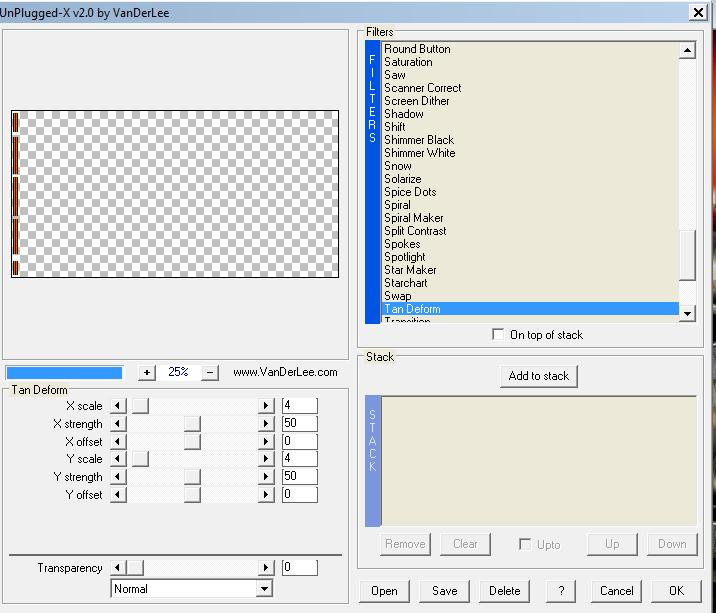This screenshot has height=613, width=716.
Task: Click the left arrow of Y strength slider
Action: (x=118, y=476)
